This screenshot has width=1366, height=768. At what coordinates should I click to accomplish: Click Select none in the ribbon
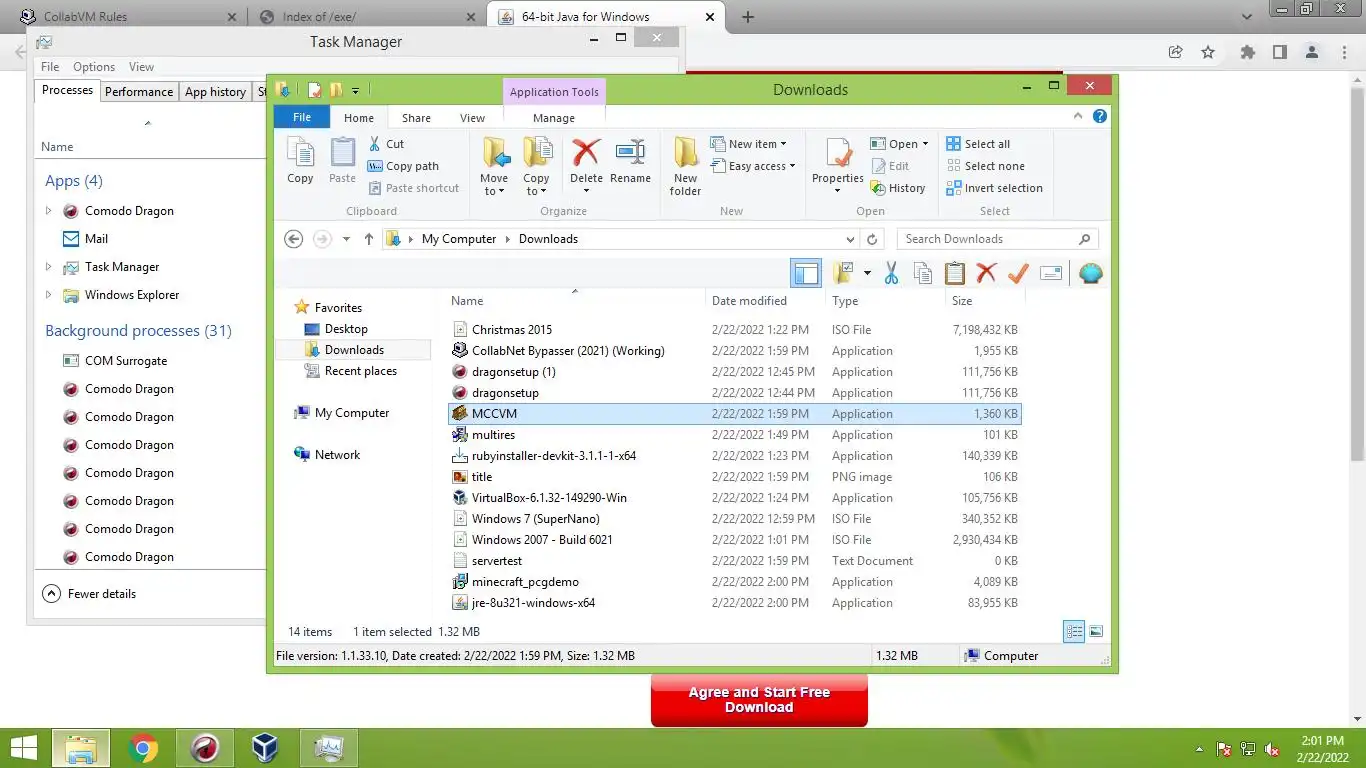(x=985, y=166)
